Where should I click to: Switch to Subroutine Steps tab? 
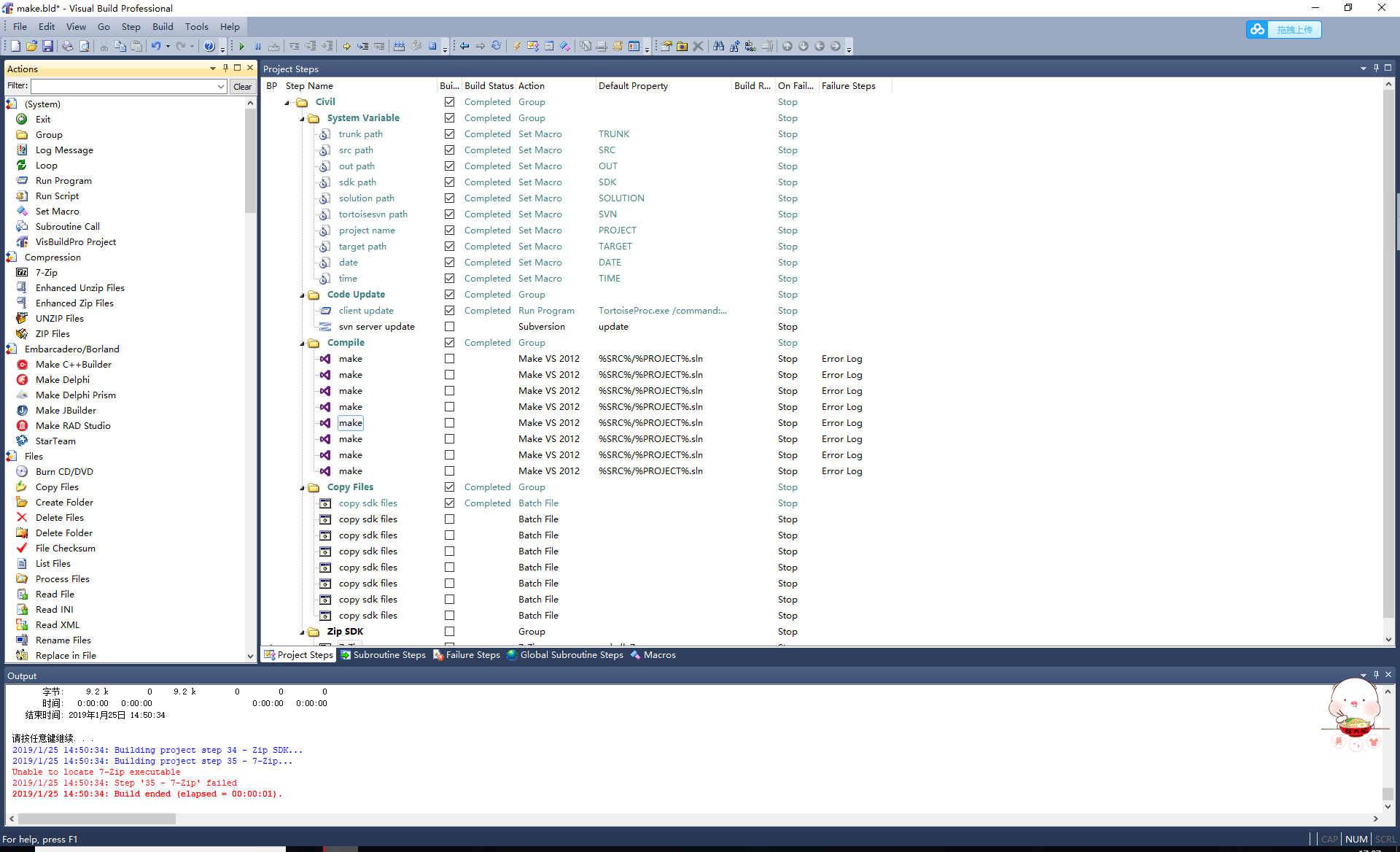(384, 655)
